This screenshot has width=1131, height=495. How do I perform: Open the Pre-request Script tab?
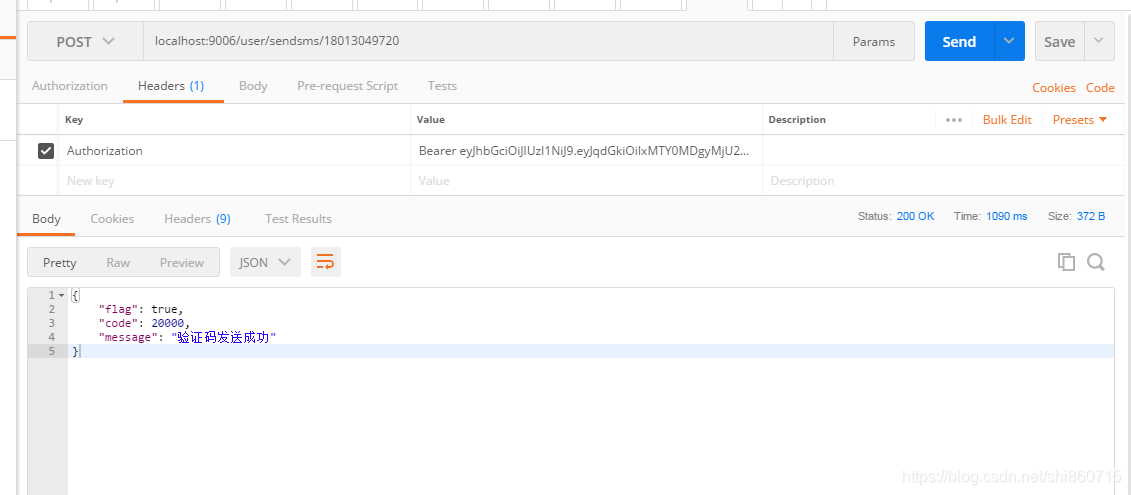[x=348, y=86]
